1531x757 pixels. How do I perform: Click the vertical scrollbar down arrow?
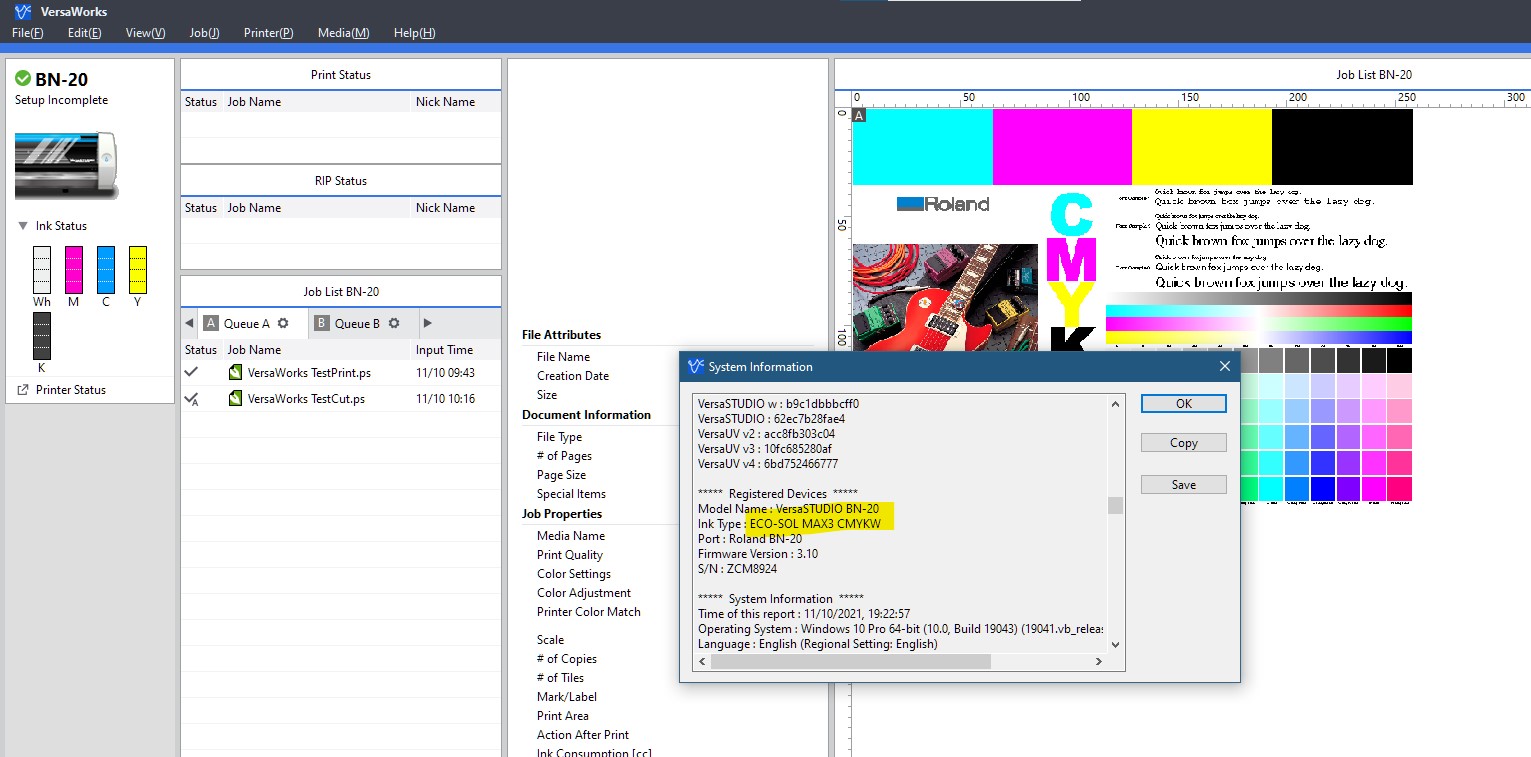(1115, 645)
